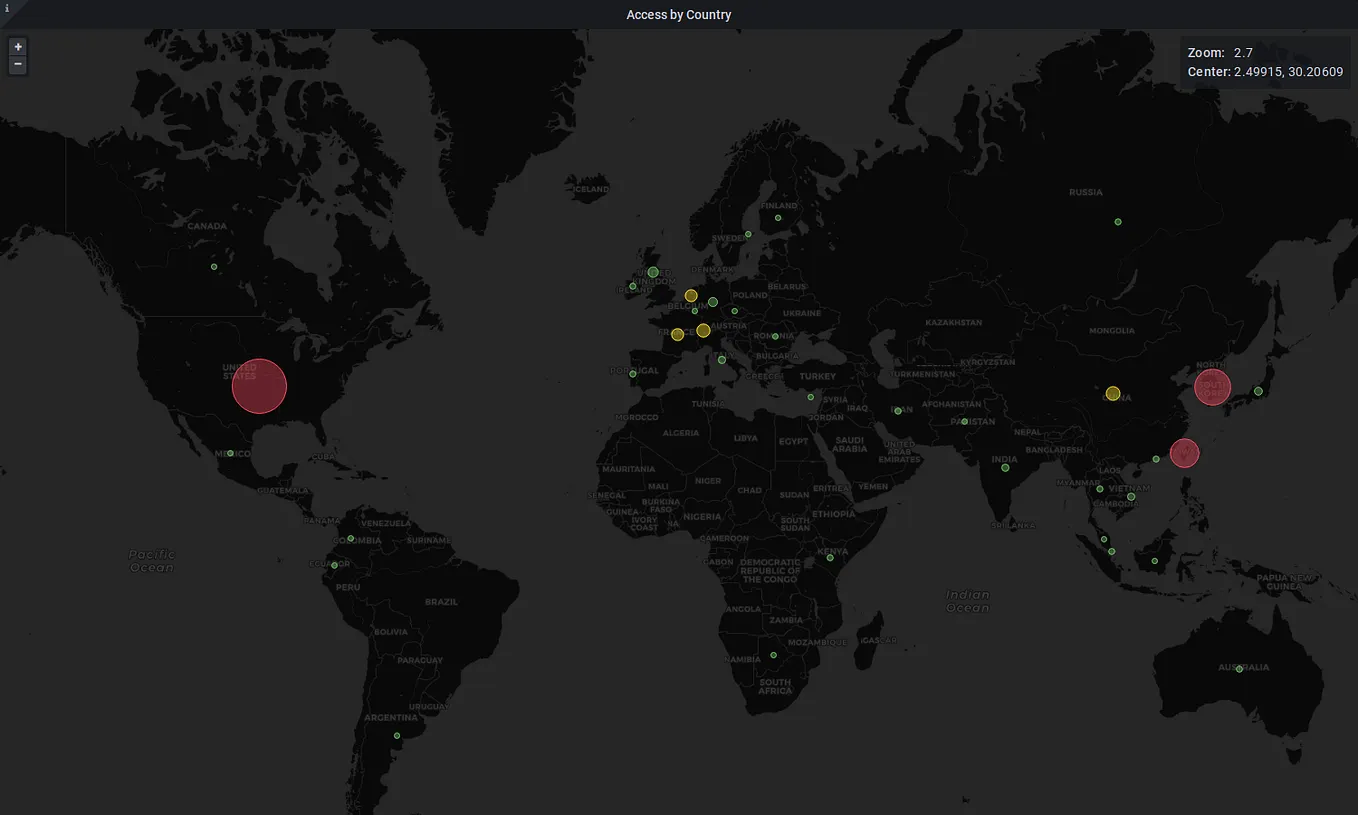This screenshot has height=815, width=1358.
Task: Click the Pacific Ocean label
Action: point(151,561)
